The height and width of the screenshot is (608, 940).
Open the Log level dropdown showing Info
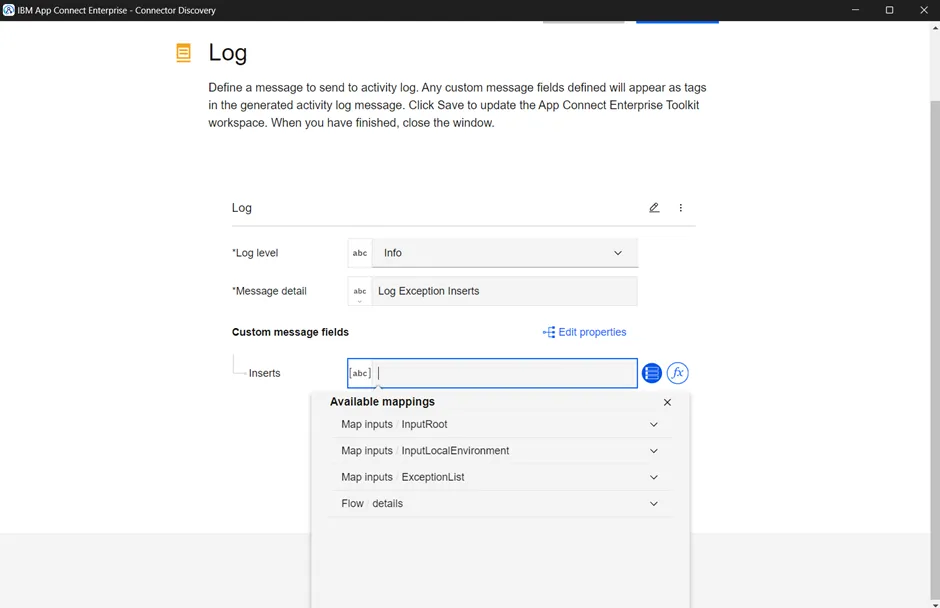pos(505,253)
